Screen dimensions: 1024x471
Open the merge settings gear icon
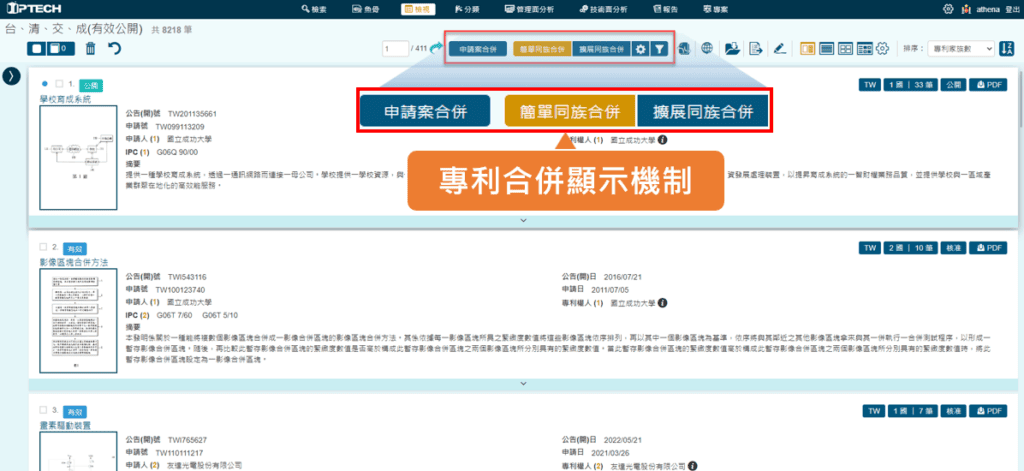641,48
